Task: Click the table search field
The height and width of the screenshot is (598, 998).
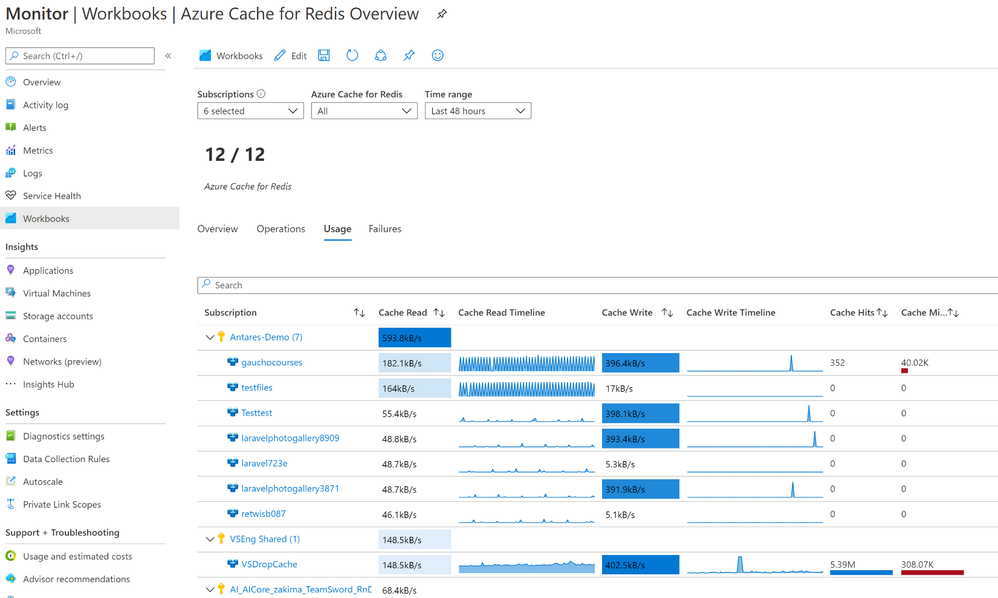Action: (x=598, y=285)
